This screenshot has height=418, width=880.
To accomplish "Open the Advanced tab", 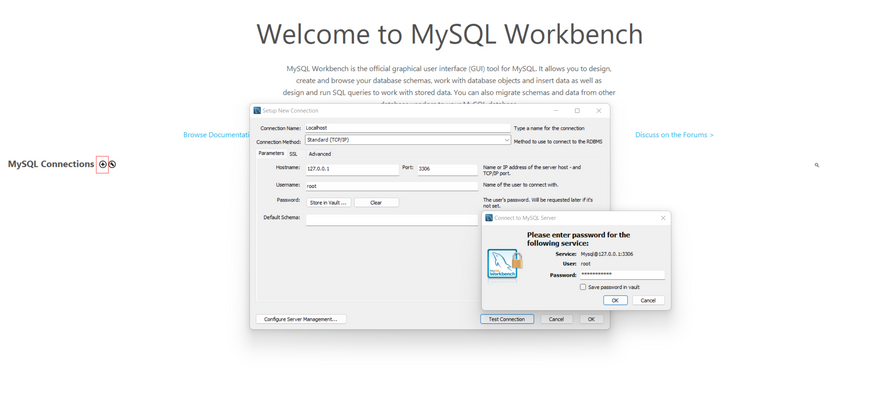I will [319, 154].
